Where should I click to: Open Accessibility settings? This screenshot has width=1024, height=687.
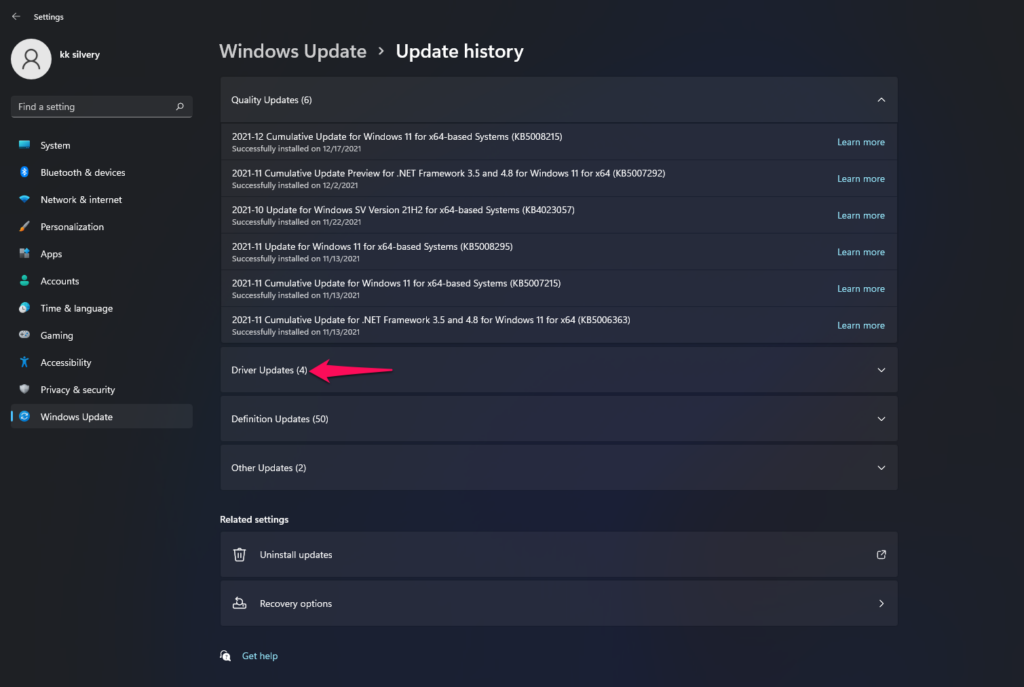pyautogui.click(x=101, y=362)
